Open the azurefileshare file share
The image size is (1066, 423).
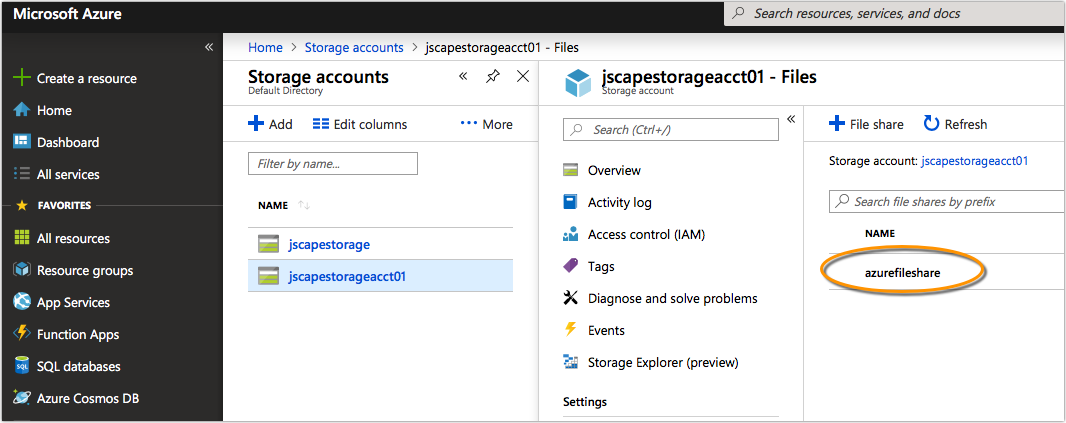tap(902, 271)
